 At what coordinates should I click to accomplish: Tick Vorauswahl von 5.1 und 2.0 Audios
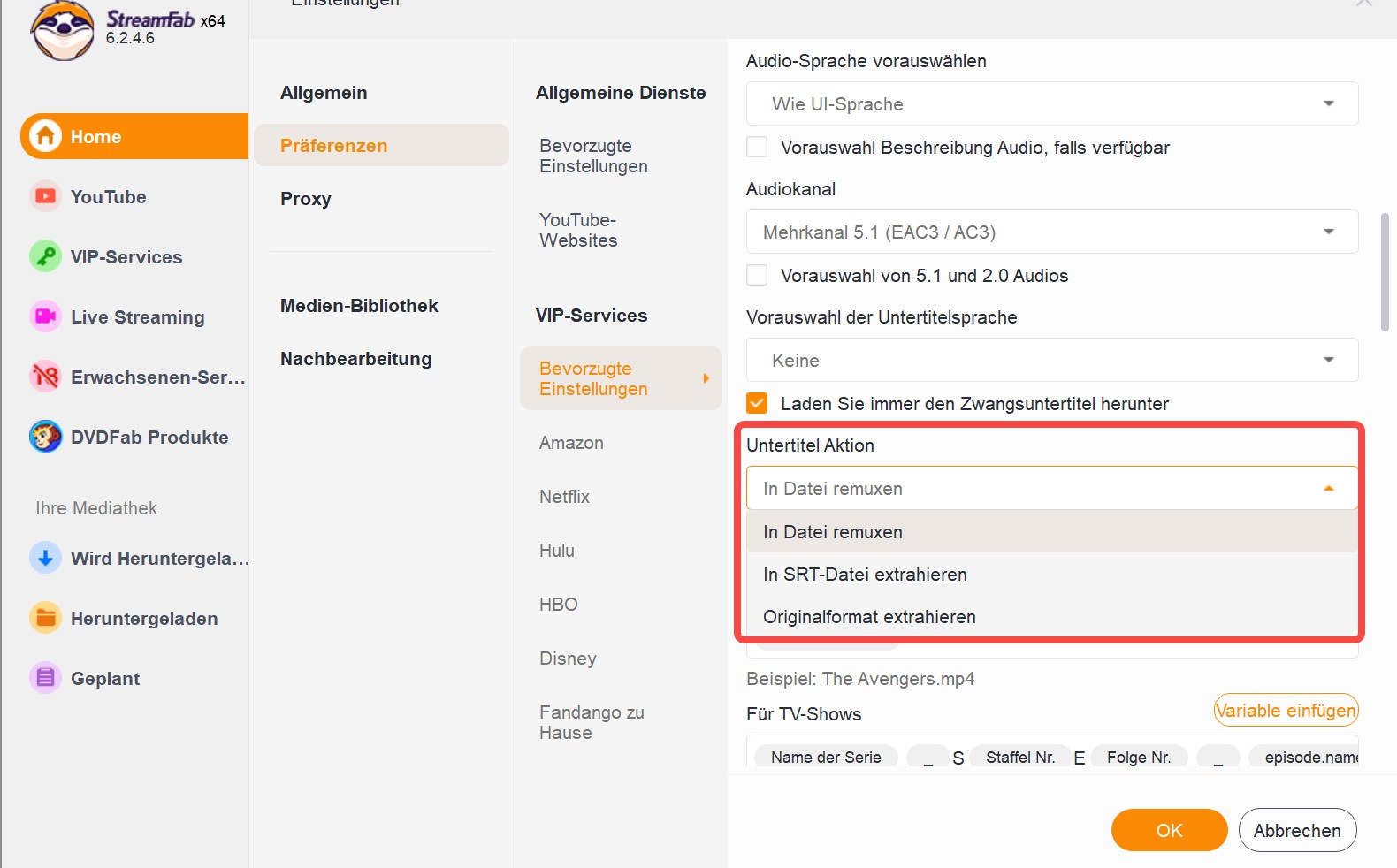[757, 275]
